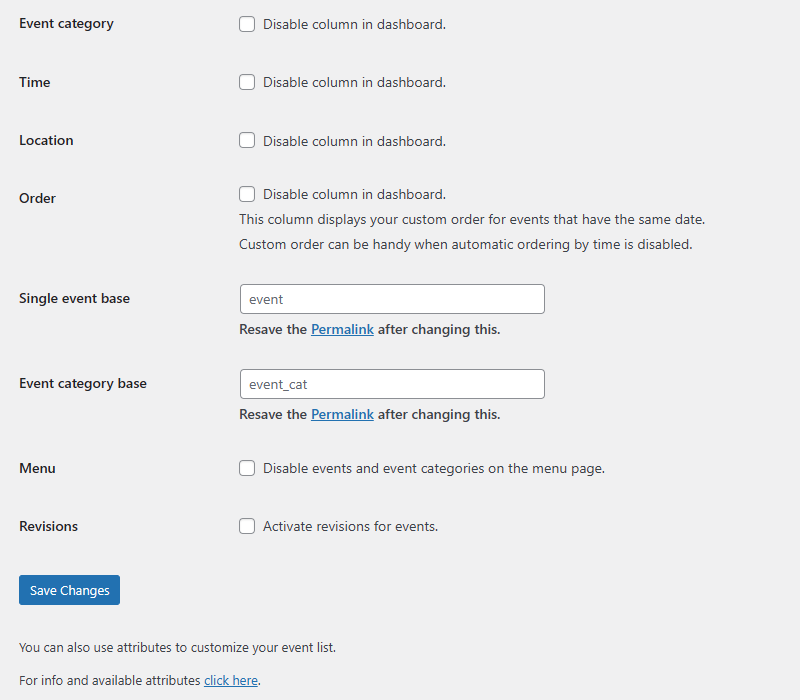Open Permalink link under Event category base
Viewport: 800px width, 700px height.
342,414
